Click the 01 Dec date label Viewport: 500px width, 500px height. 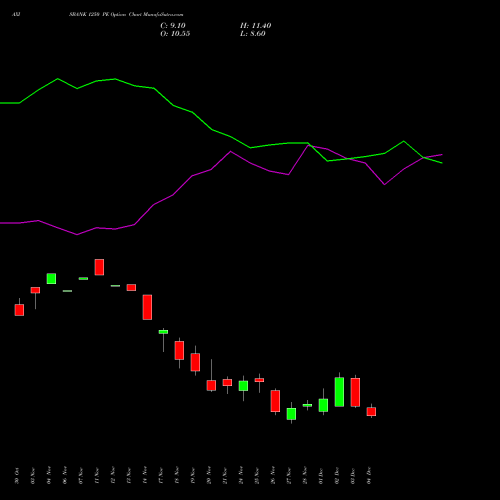[x=321, y=476]
